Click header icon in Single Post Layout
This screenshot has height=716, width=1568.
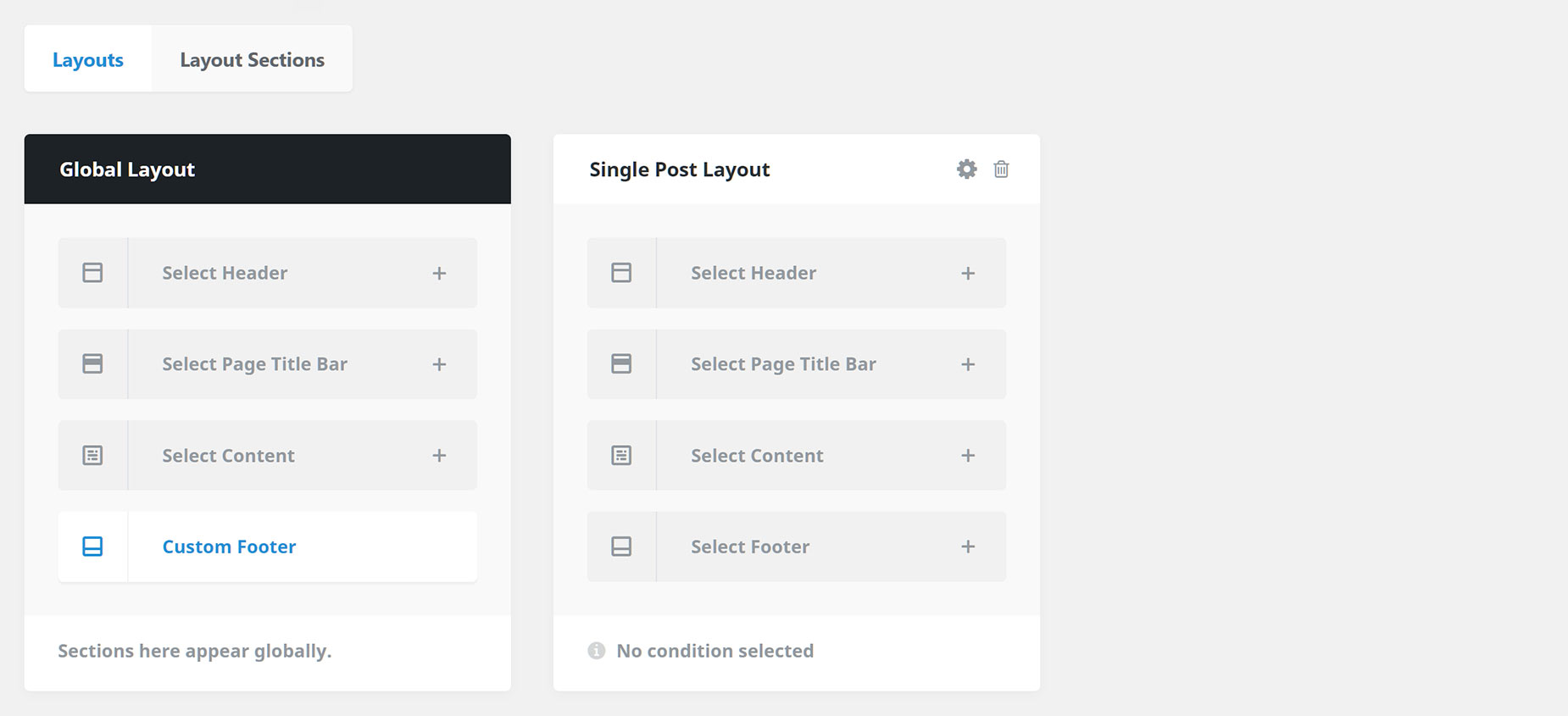[621, 273]
